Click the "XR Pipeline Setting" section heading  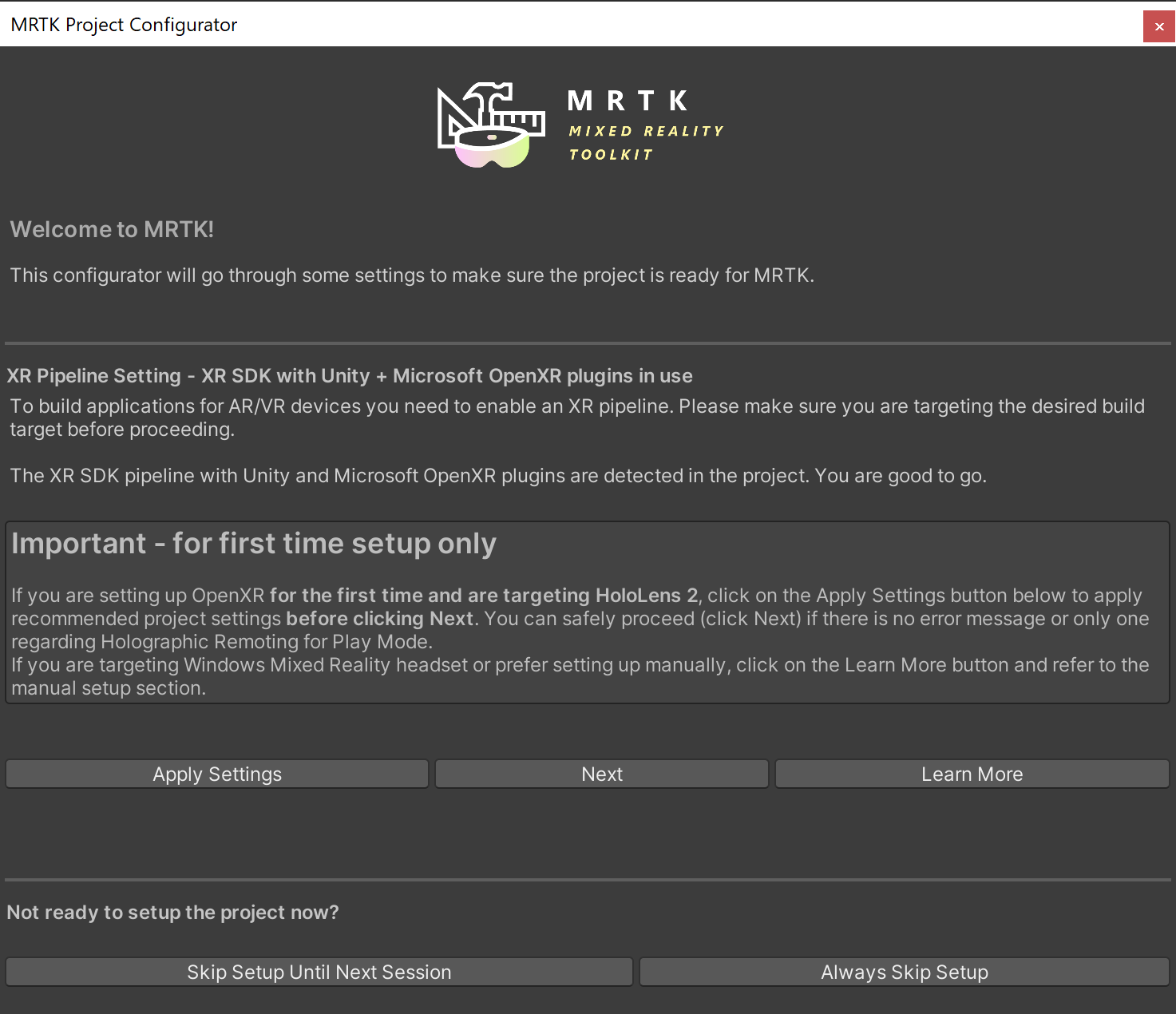click(x=350, y=376)
